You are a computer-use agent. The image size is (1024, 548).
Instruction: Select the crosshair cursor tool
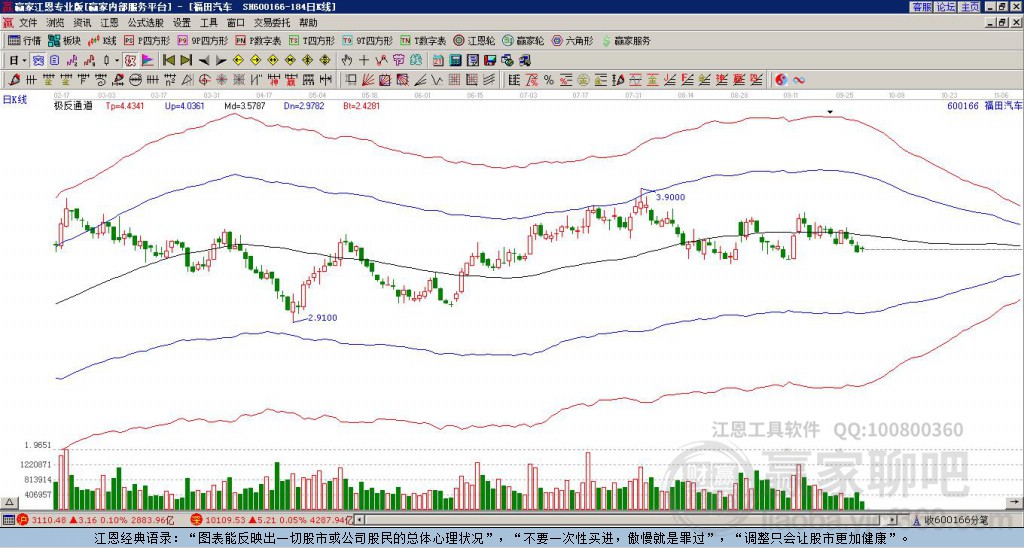(364, 61)
